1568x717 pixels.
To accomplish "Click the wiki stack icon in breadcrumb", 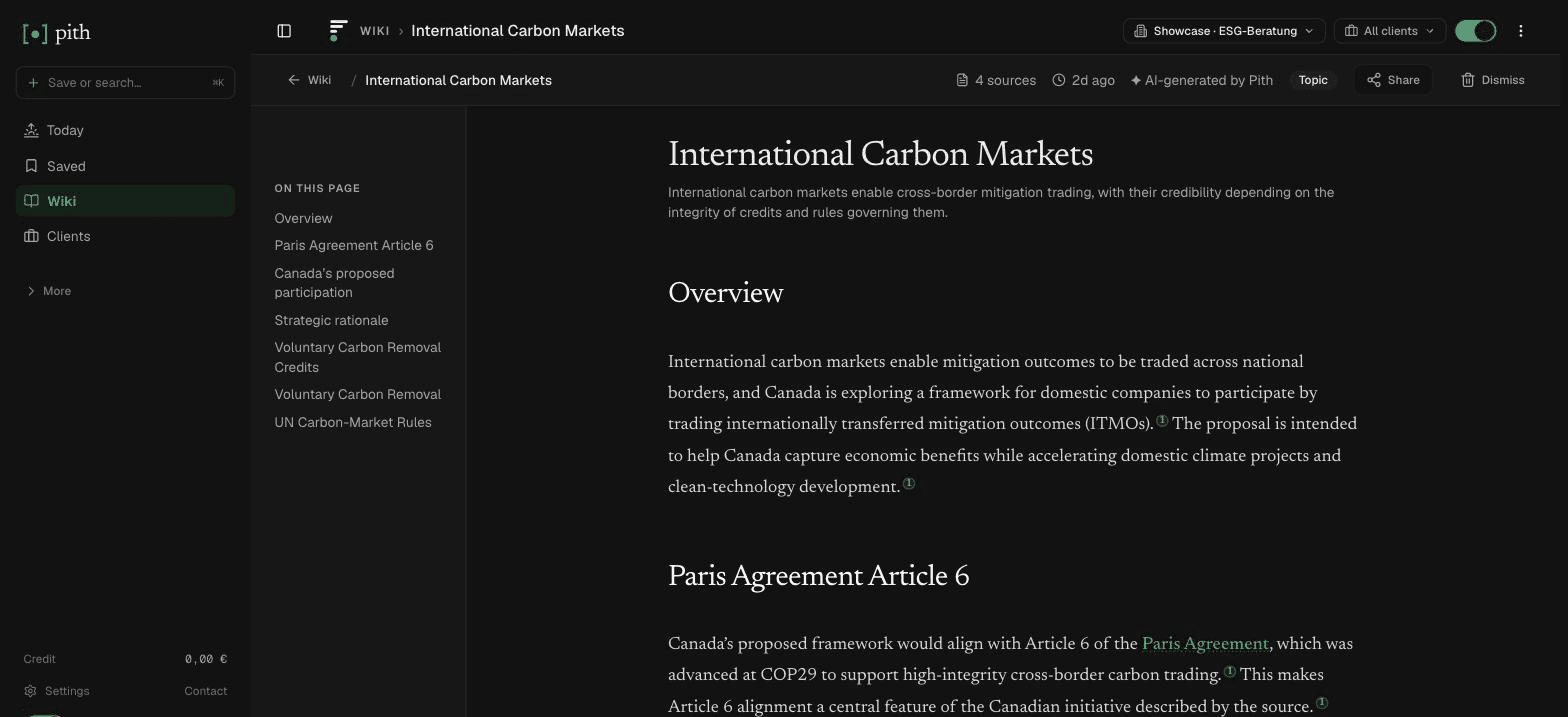I will 337,31.
